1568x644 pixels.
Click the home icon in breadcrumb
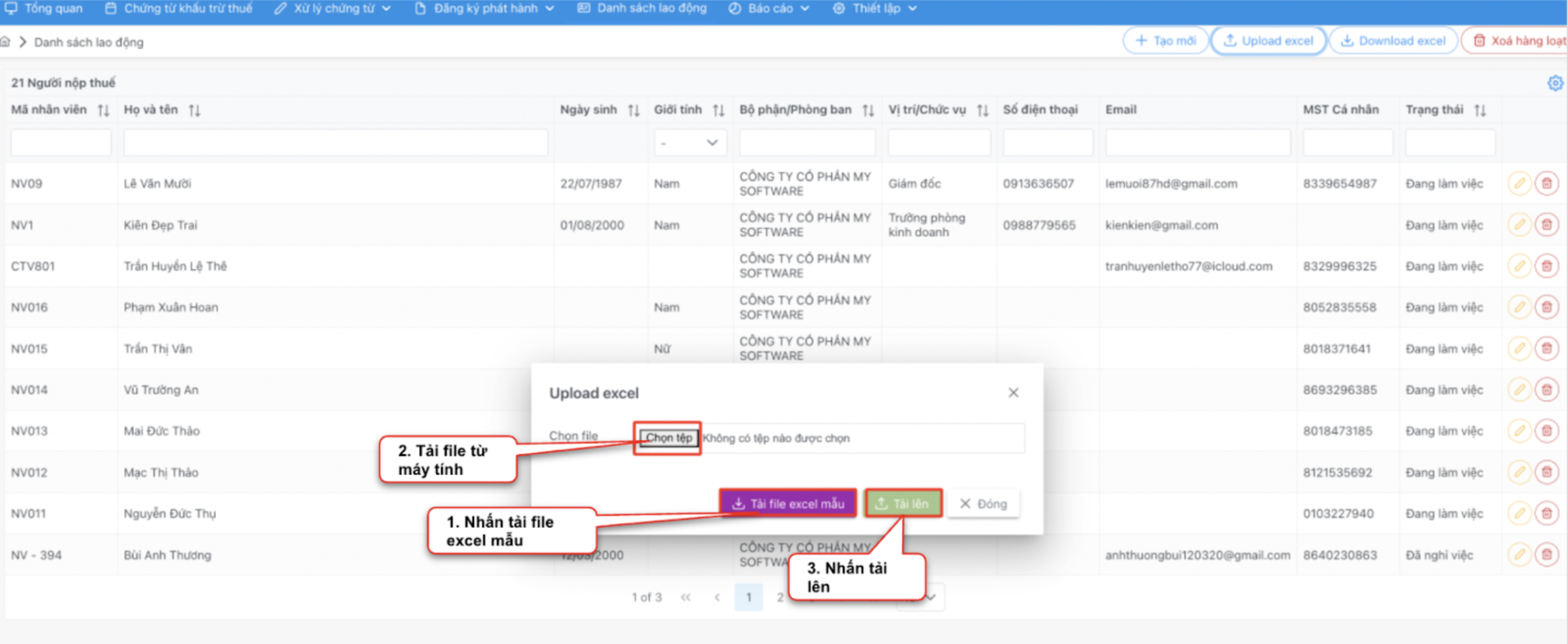click(5, 42)
